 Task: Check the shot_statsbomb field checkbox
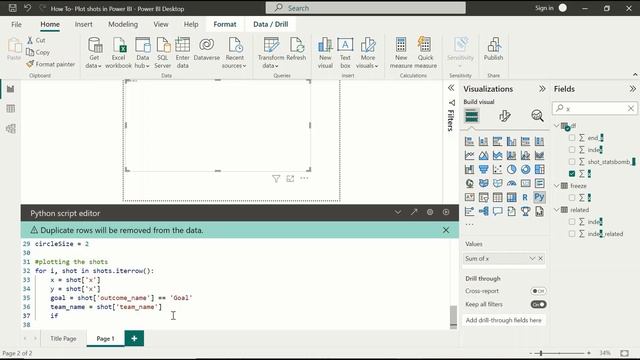(x=572, y=162)
